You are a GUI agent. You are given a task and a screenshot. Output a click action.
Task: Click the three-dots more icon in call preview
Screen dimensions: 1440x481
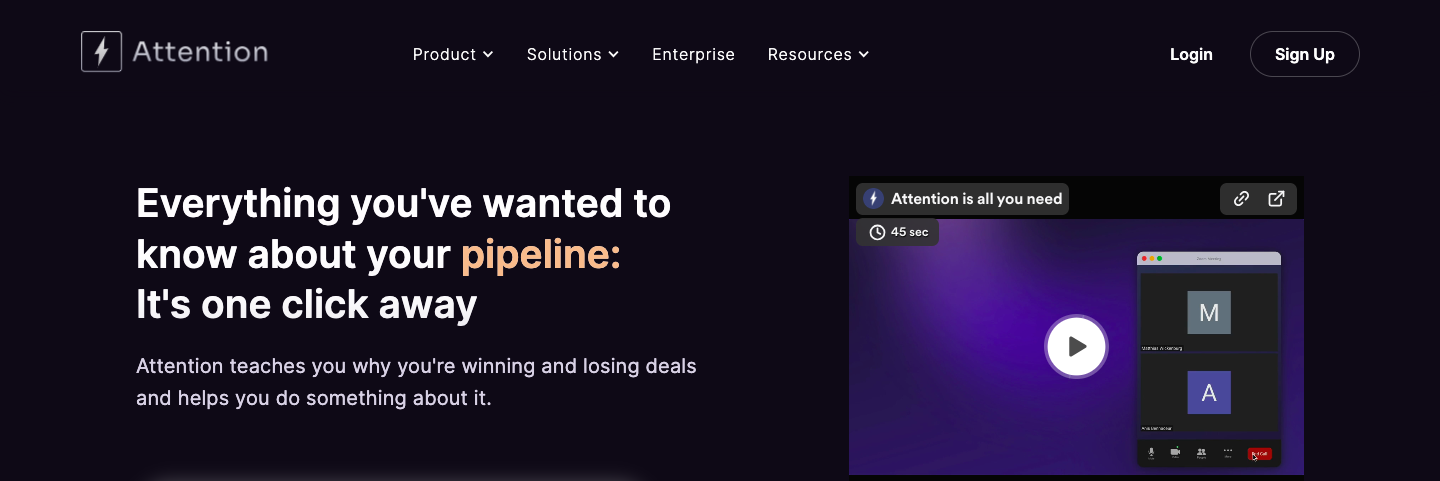click(x=1228, y=452)
